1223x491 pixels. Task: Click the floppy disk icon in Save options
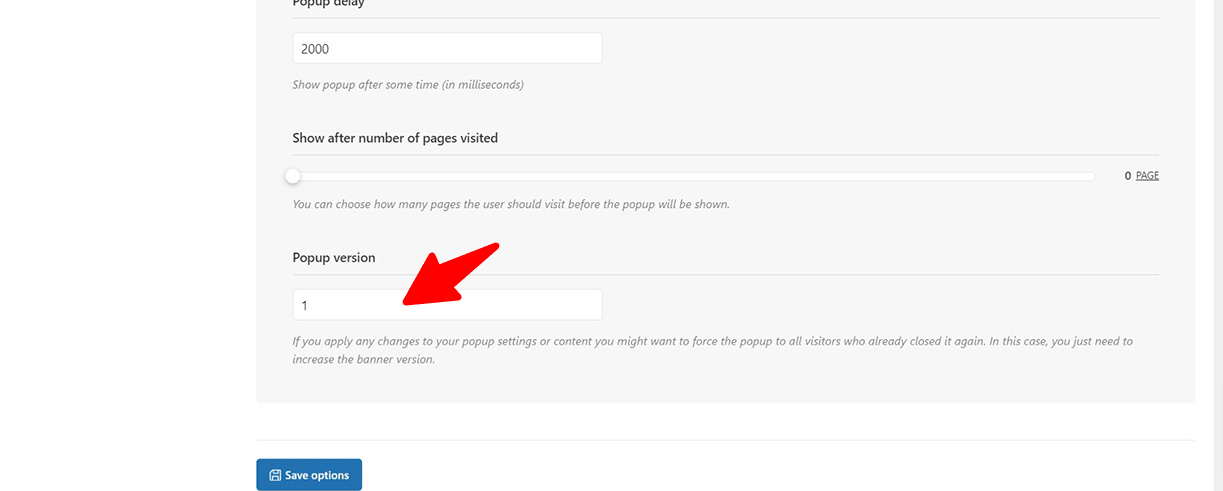[275, 475]
